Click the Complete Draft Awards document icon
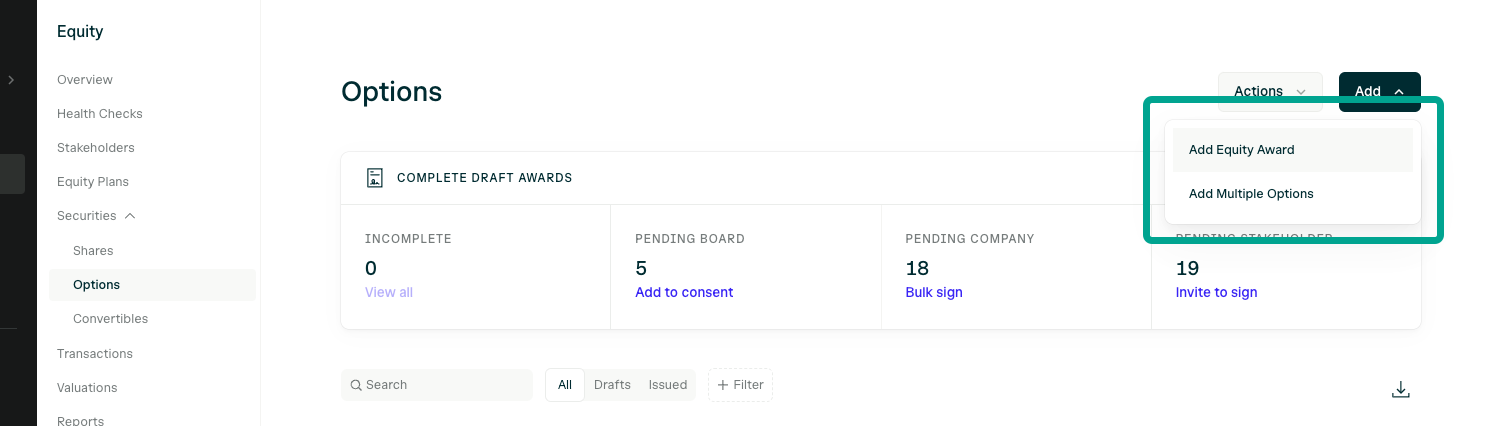1489x426 pixels. click(x=375, y=178)
